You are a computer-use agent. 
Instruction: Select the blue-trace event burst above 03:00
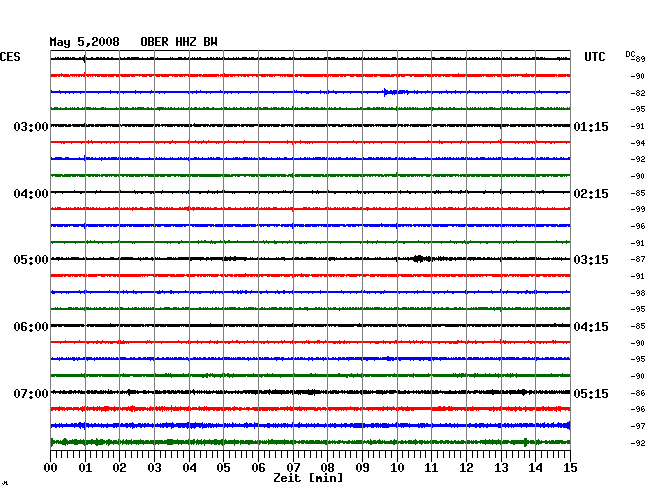[x=396, y=92]
